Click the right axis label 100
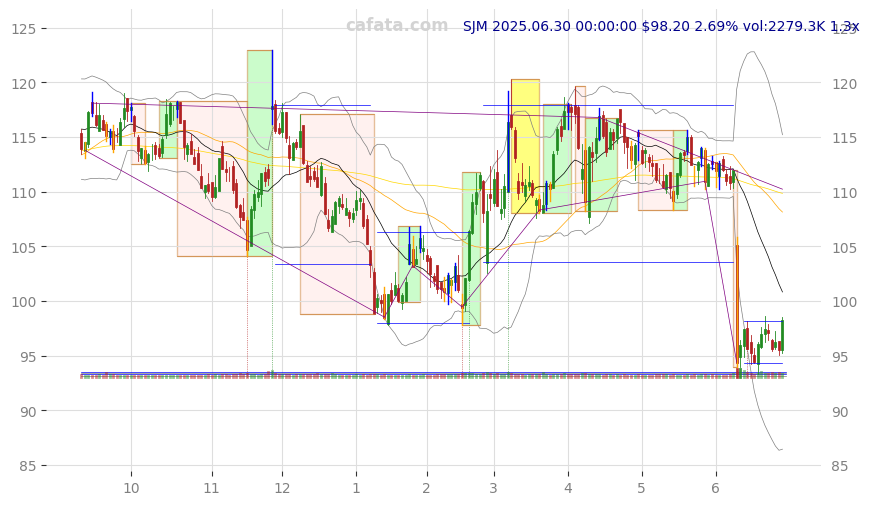Viewport: 869px width, 505px height. point(844,302)
